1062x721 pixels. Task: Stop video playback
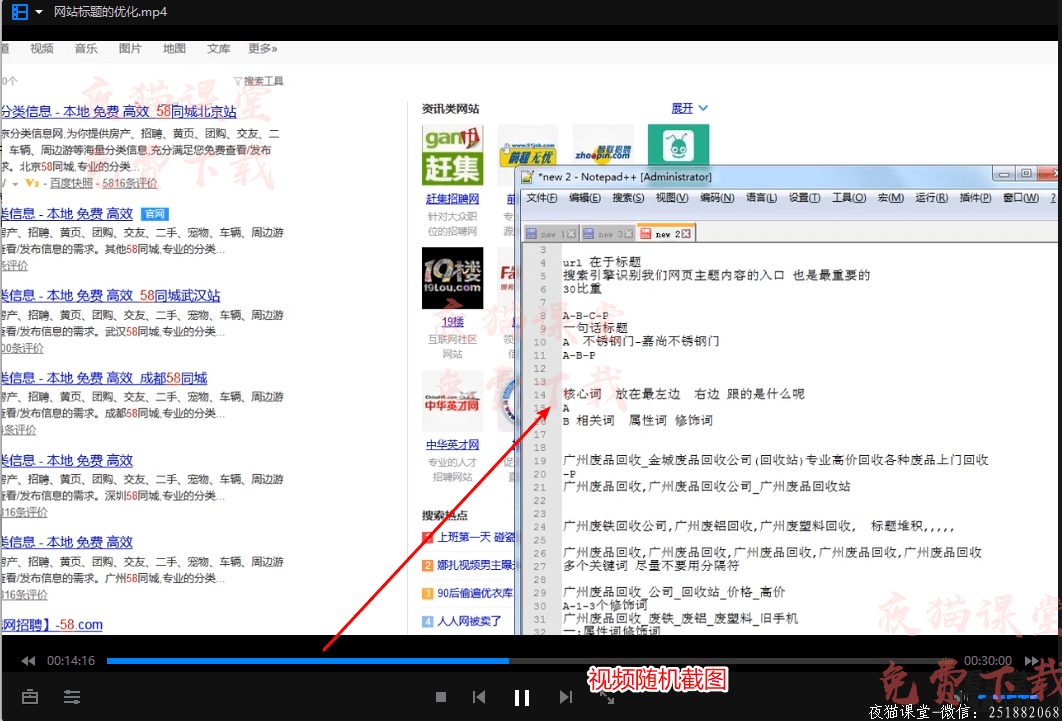coord(441,697)
